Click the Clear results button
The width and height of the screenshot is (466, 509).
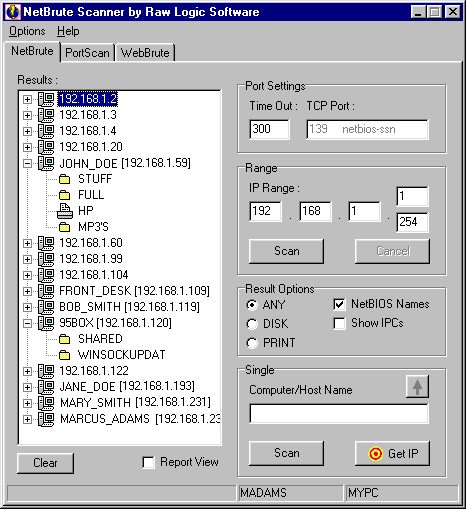45,463
